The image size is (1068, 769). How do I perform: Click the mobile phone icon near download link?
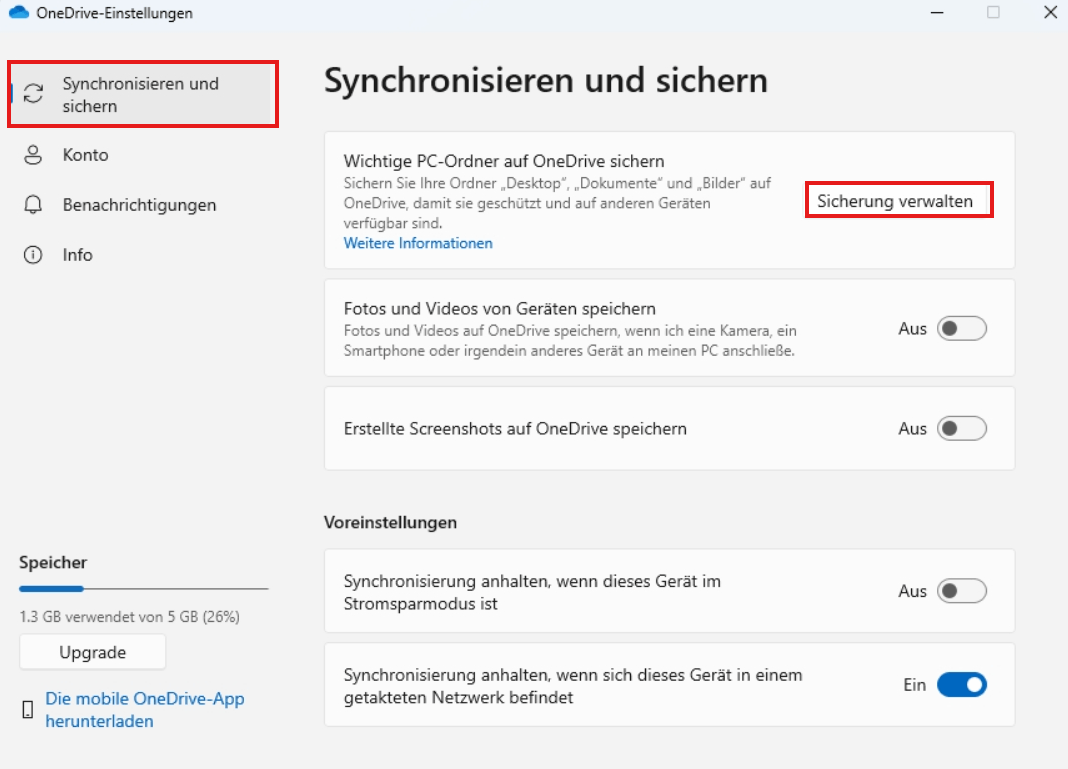coord(28,710)
